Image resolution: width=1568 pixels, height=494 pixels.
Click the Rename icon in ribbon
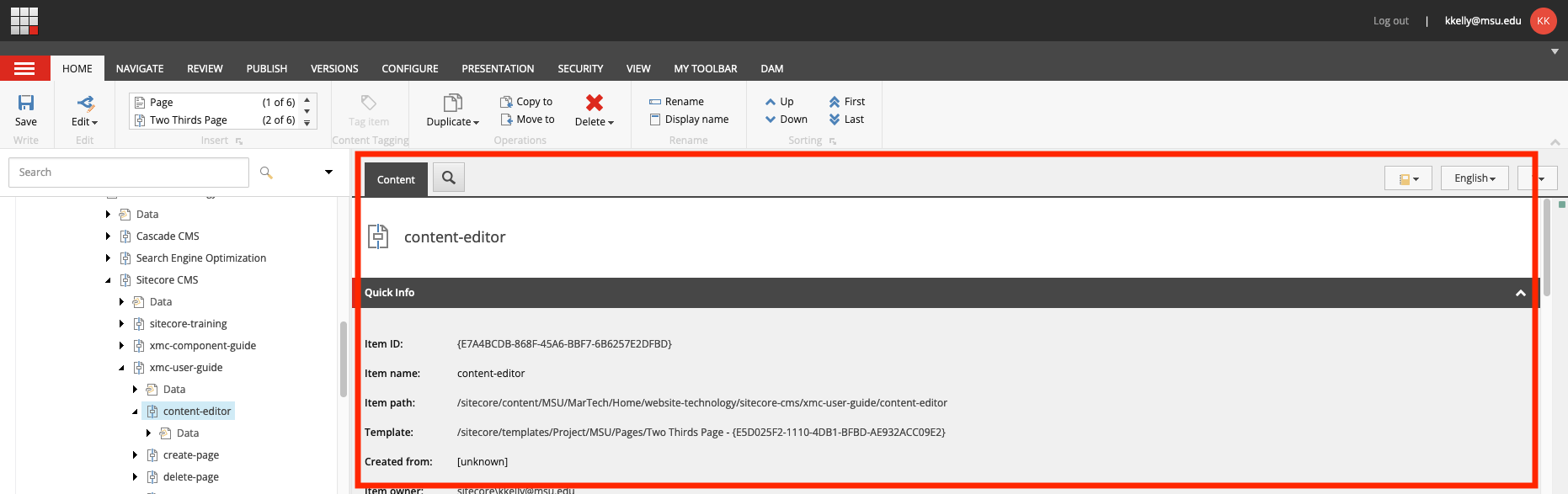pos(655,102)
